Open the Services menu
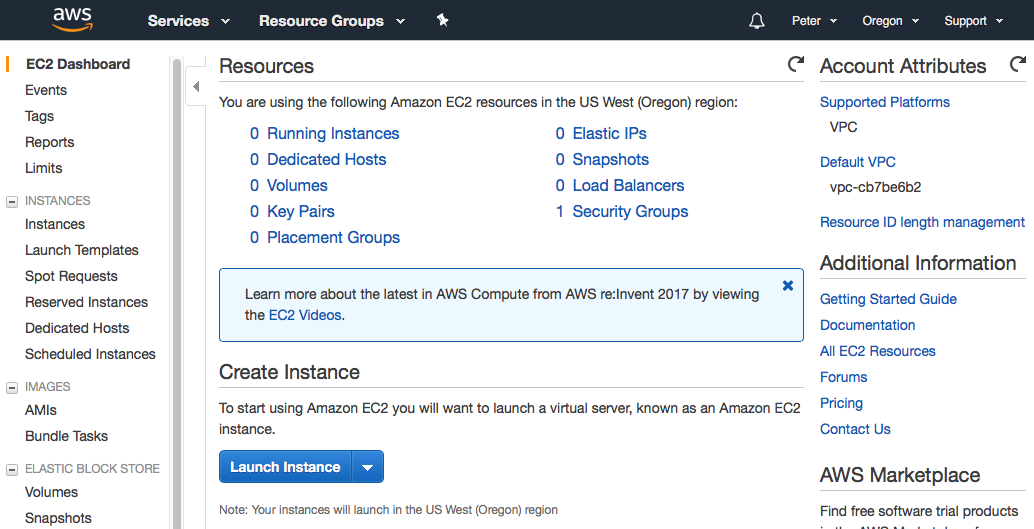The height and width of the screenshot is (529, 1034). (188, 21)
